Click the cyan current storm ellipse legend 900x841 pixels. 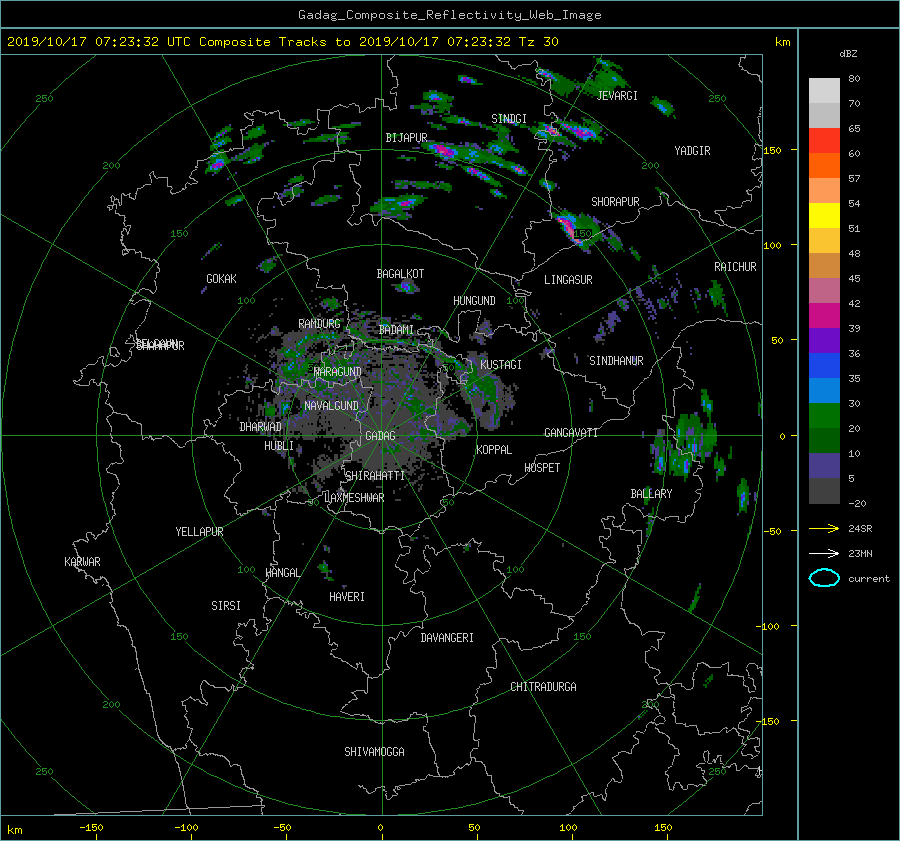[x=824, y=578]
